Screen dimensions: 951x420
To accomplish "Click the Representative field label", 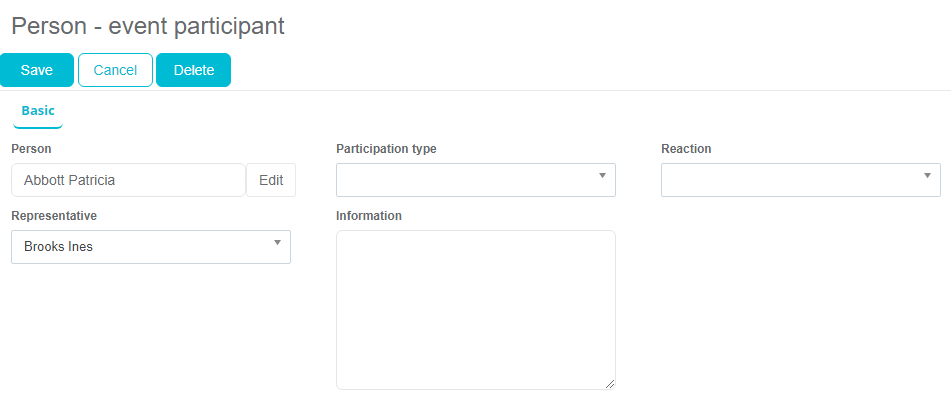I will (54, 216).
